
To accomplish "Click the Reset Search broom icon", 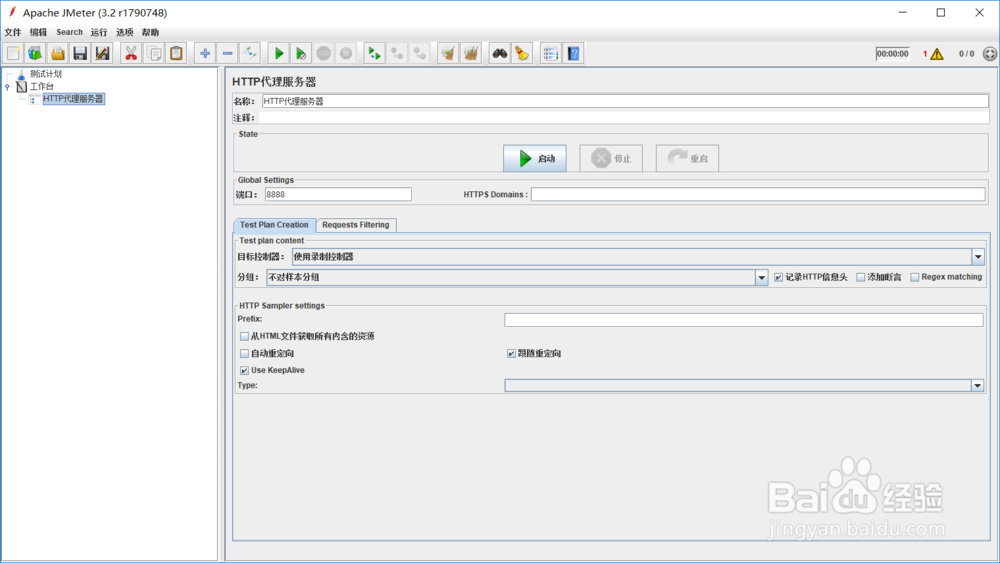I will point(522,54).
